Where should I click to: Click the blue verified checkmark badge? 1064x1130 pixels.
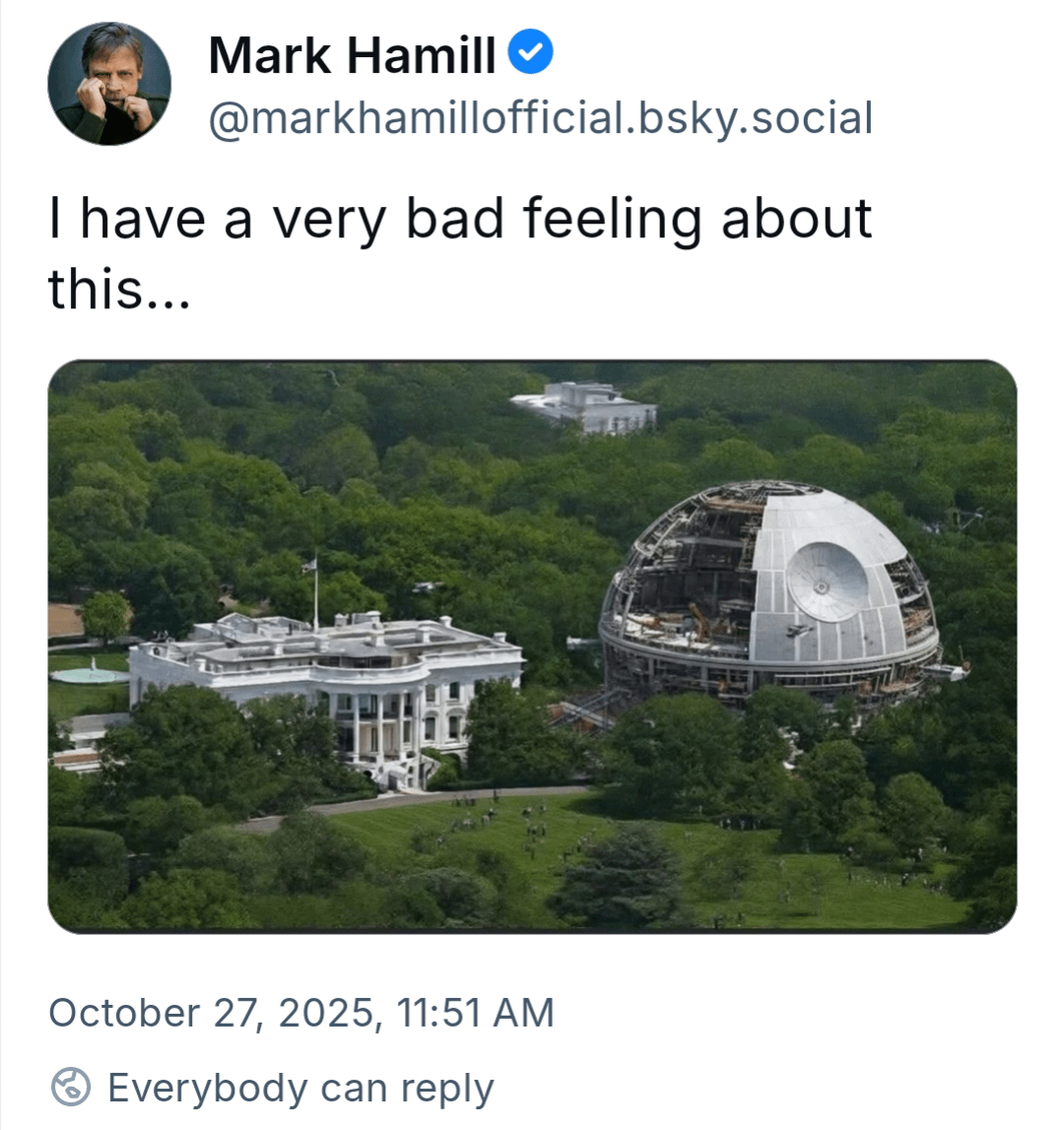(x=530, y=53)
